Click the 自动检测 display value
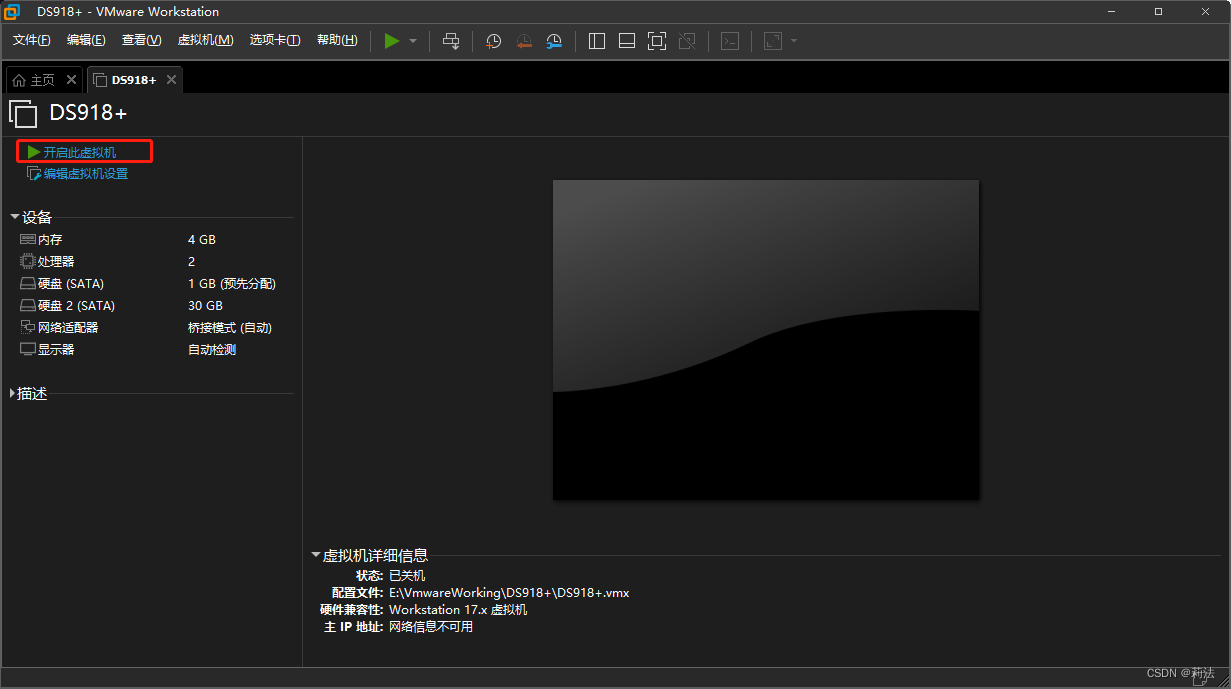This screenshot has width=1231, height=689. [212, 350]
